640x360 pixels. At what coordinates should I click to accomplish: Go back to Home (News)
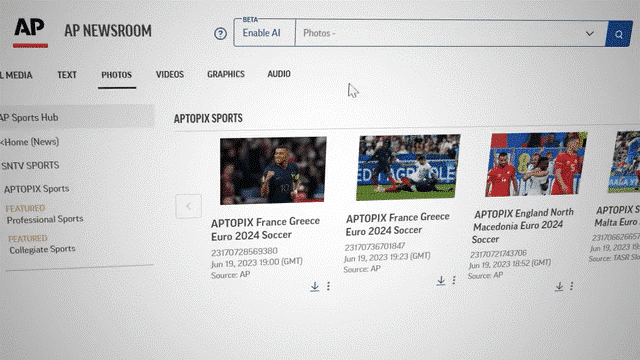(30, 142)
